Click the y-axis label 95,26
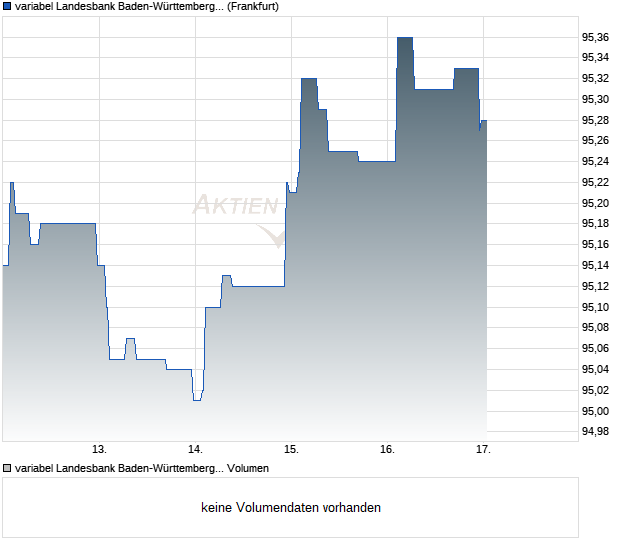The image size is (620, 546). tap(595, 140)
